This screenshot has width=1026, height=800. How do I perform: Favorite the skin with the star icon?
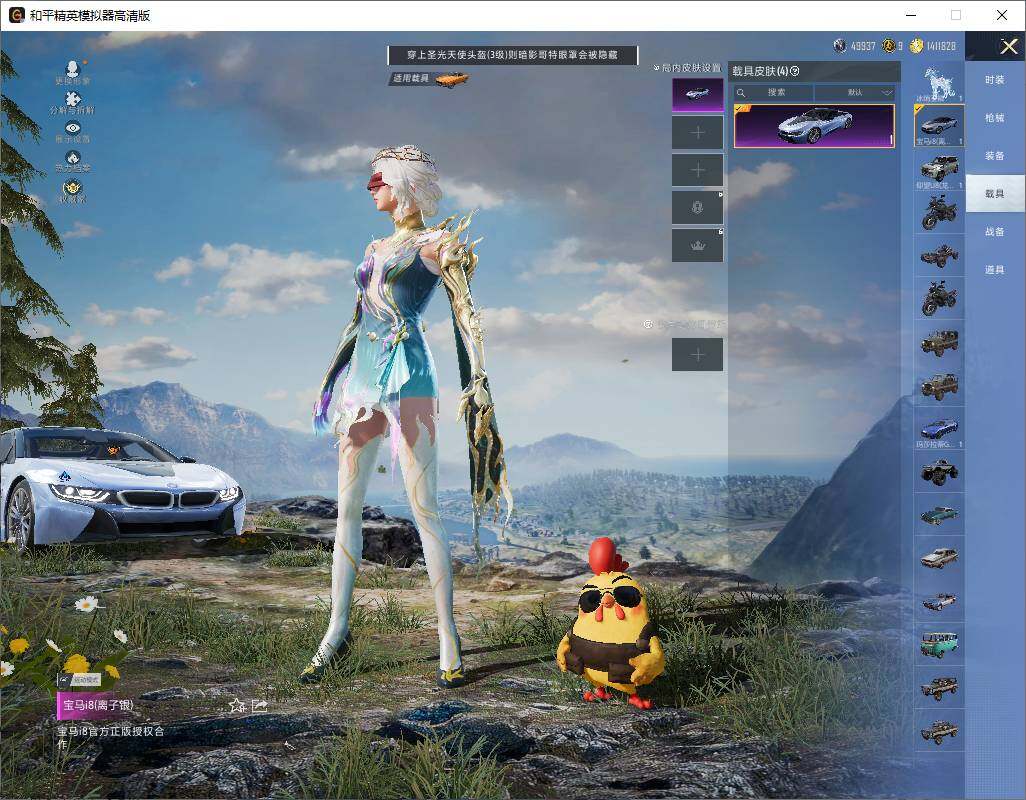(237, 705)
